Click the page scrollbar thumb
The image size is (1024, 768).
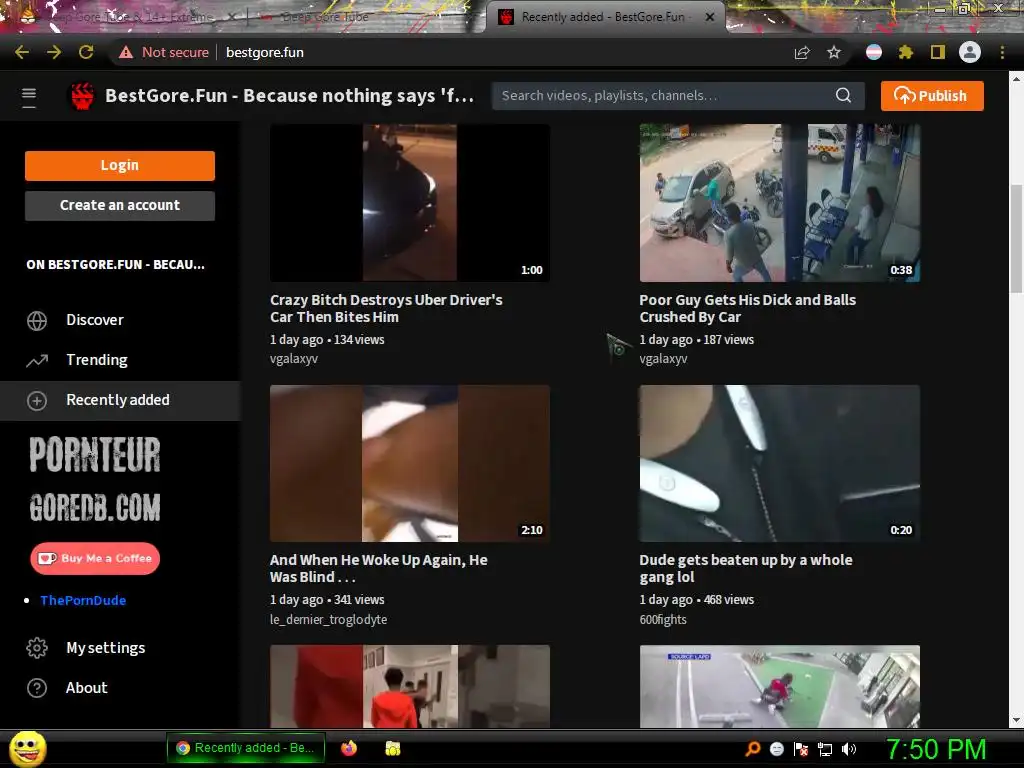coord(1016,238)
